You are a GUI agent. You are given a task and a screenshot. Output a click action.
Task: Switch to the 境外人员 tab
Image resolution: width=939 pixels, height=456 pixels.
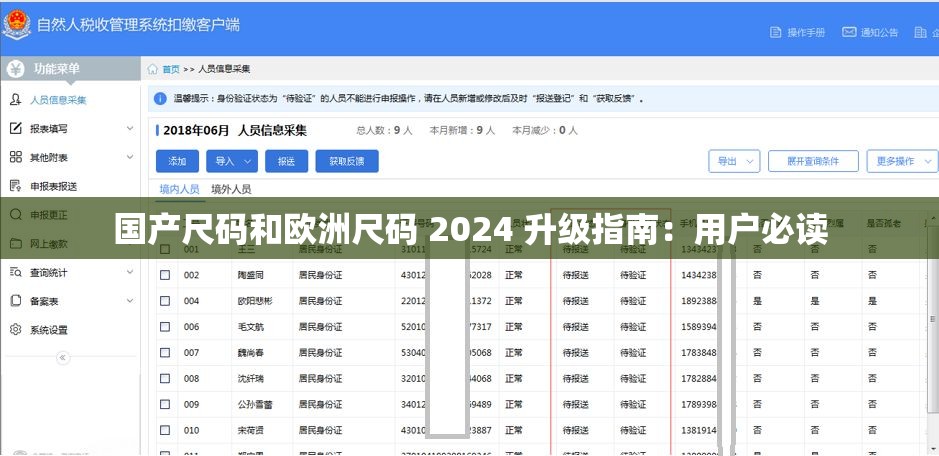(231, 189)
